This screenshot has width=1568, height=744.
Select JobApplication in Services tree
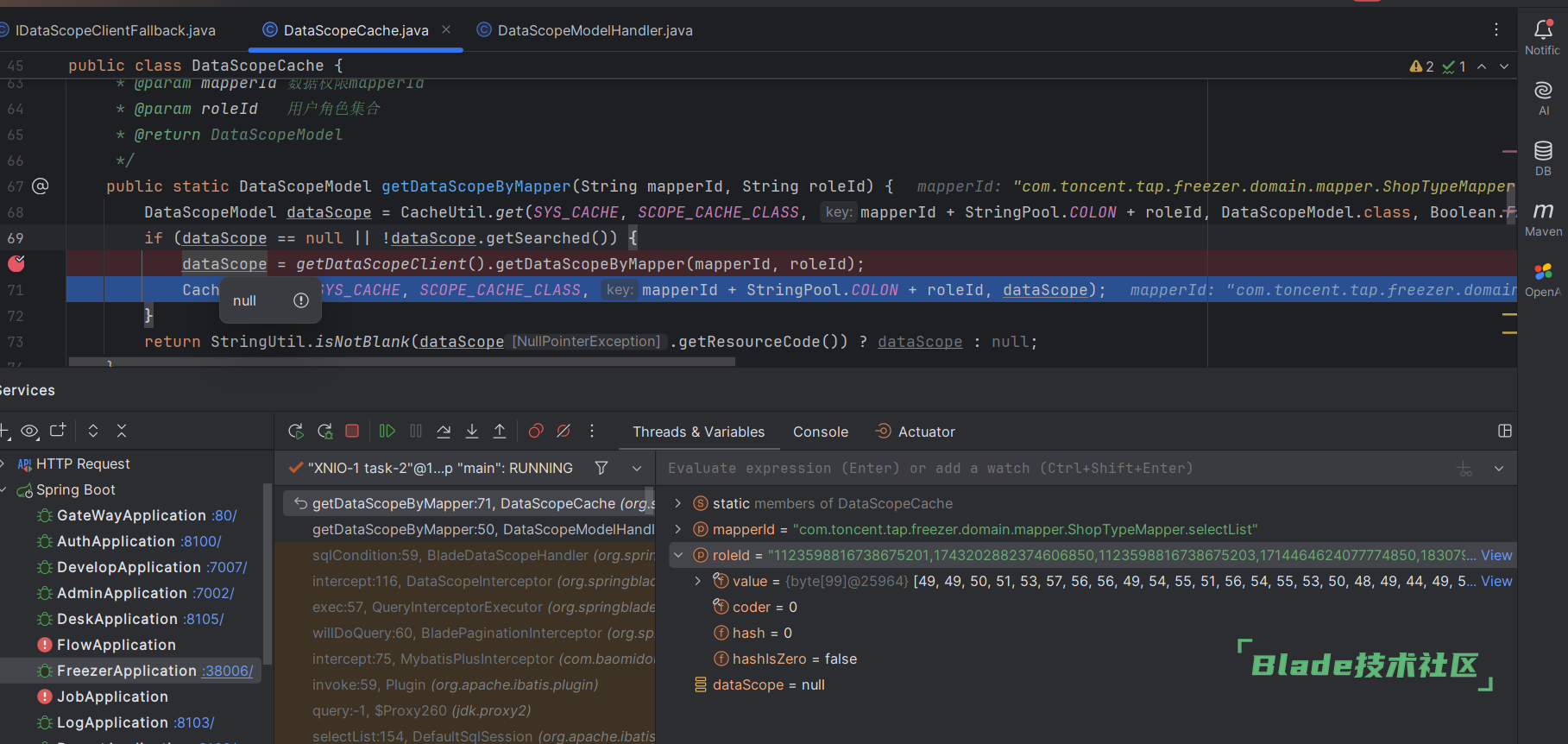coord(112,697)
